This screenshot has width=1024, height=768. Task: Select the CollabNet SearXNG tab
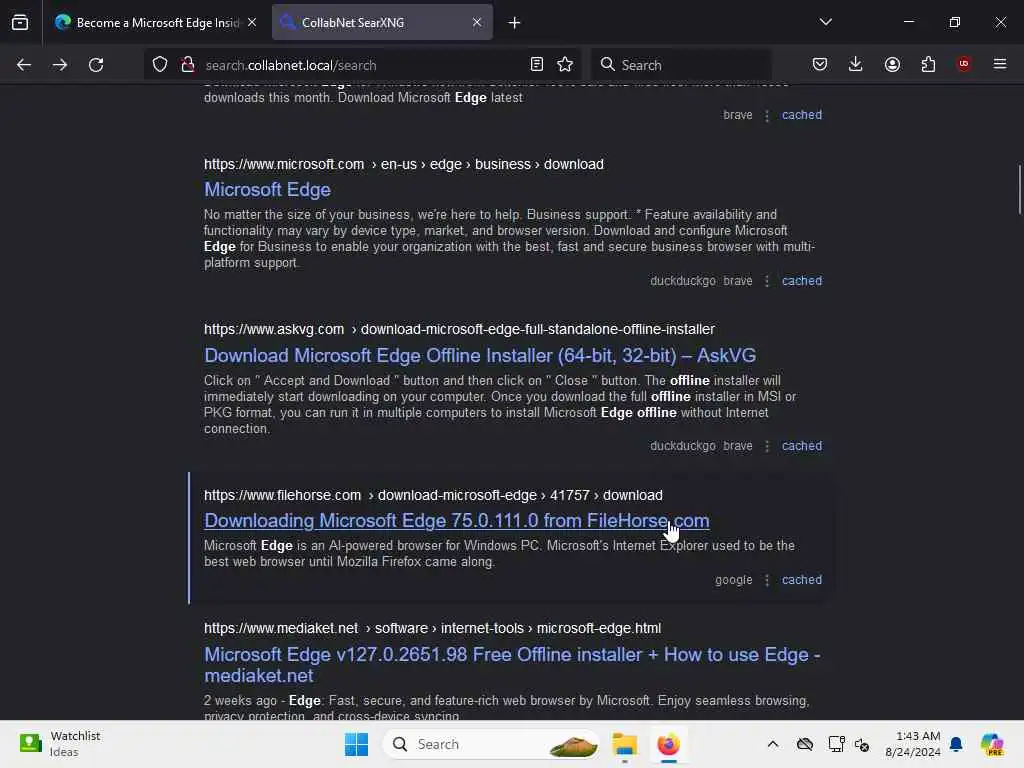[382, 22]
